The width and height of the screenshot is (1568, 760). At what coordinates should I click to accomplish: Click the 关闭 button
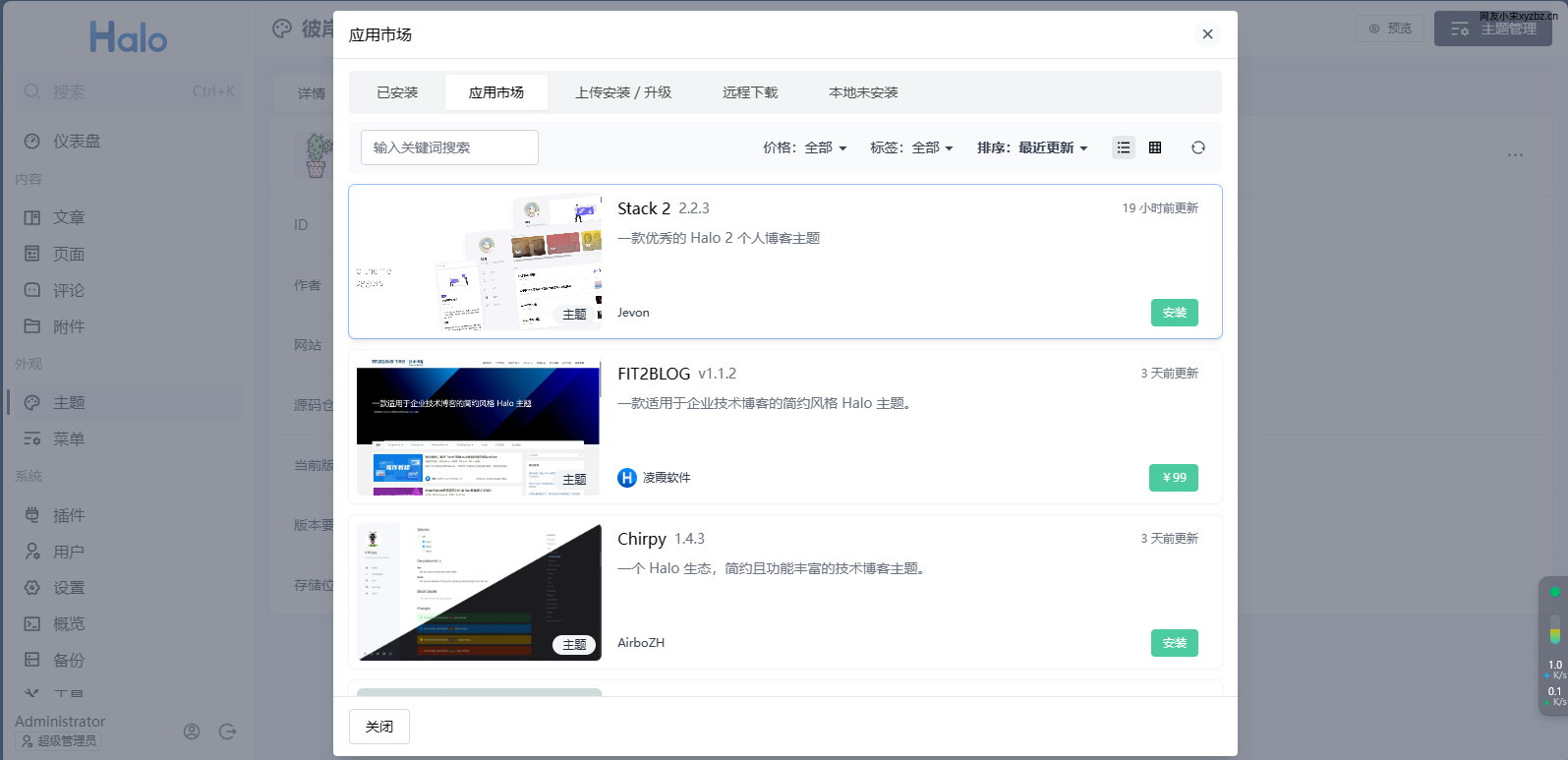click(x=379, y=727)
